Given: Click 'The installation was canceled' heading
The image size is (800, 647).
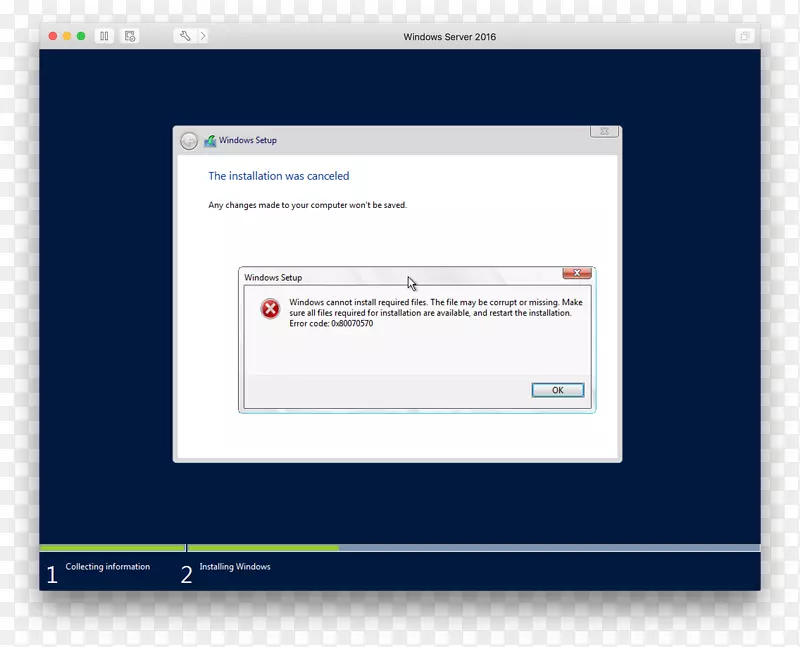Looking at the screenshot, I should pos(279,176).
